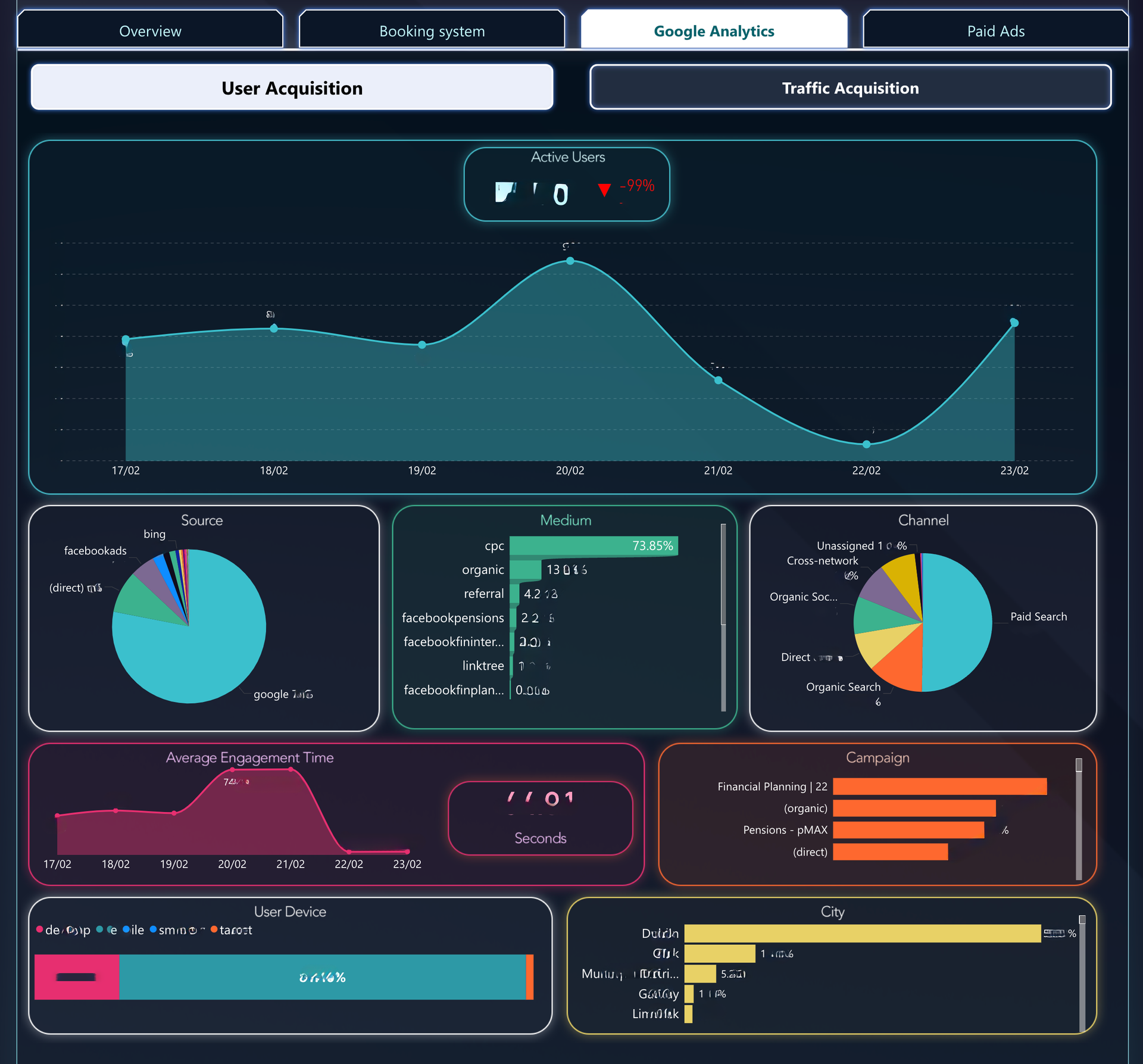Click the green Organic Social slice in Channel
Screen dimensions: 1143x1064
pyautogui.click(x=879, y=616)
